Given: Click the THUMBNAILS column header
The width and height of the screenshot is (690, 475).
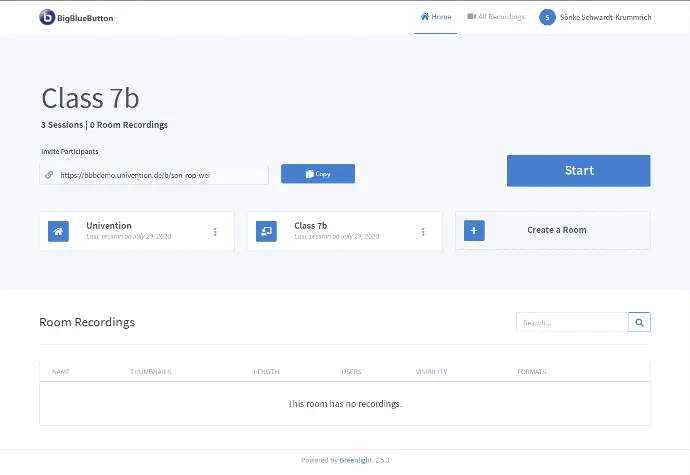Looking at the screenshot, I should click(150, 372).
